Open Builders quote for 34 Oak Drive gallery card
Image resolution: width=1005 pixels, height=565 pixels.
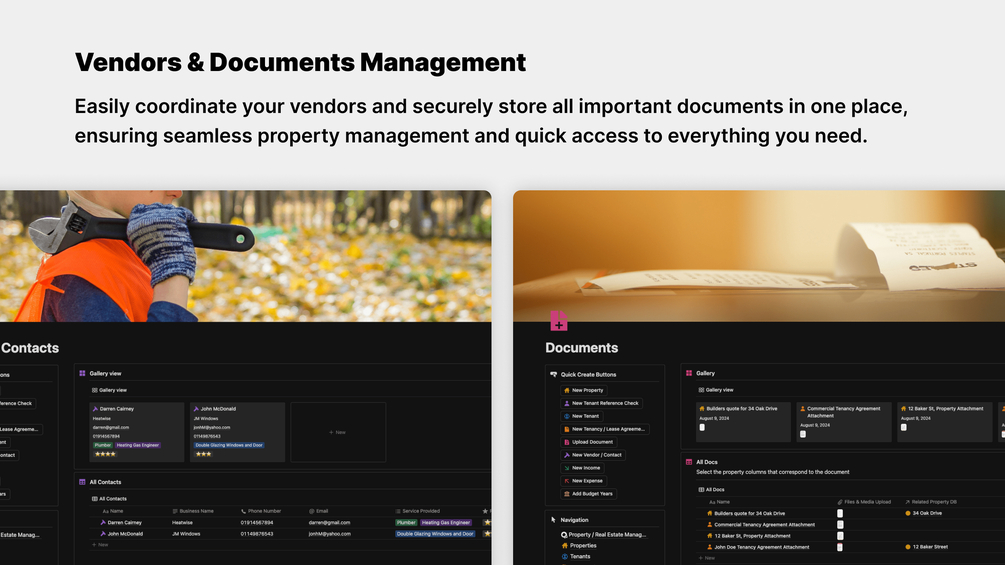click(x=743, y=422)
